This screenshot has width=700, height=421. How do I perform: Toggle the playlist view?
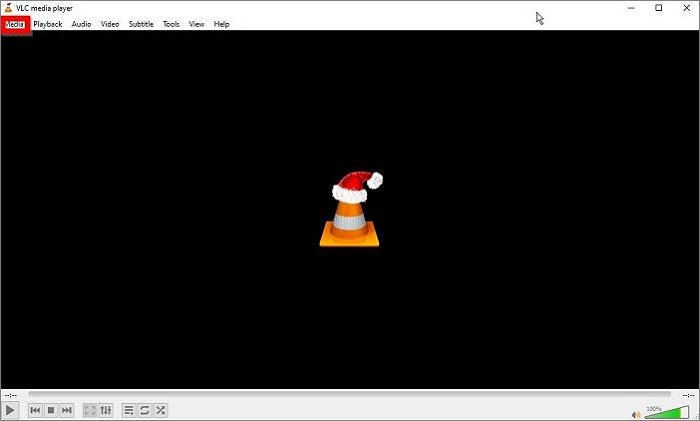(129, 410)
